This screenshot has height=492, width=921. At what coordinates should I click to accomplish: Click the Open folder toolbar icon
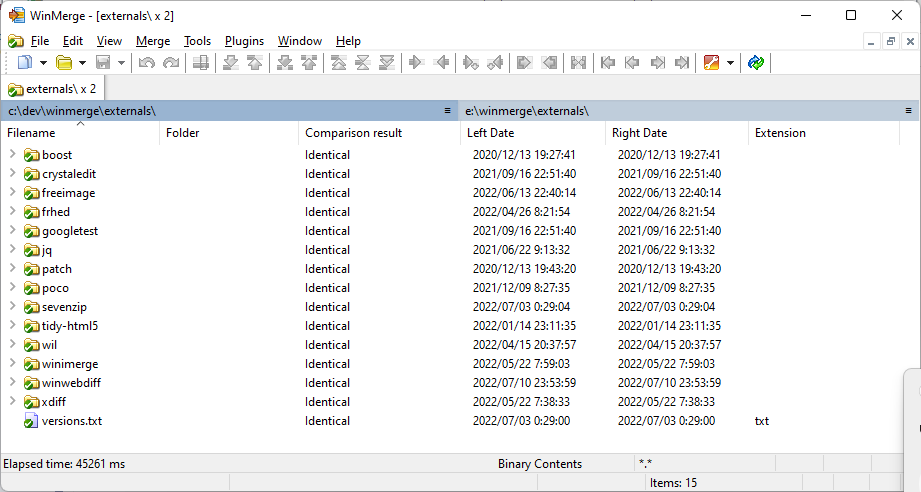[63, 62]
